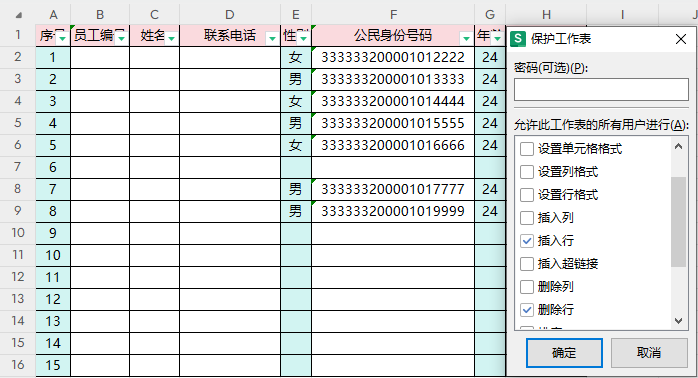
Task: Open filter dropdown for 姓名 column
Action: pyautogui.click(x=171, y=39)
